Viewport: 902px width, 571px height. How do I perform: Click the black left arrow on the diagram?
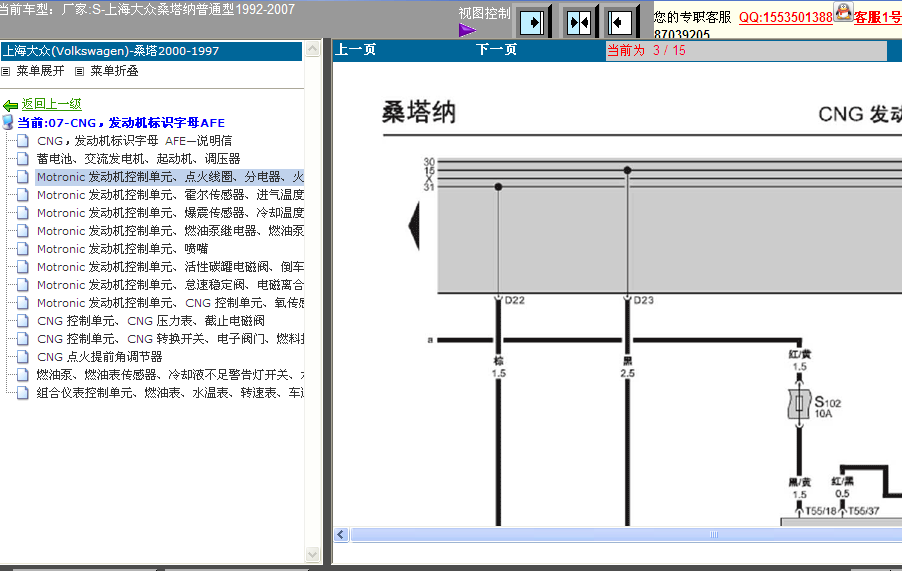point(414,225)
